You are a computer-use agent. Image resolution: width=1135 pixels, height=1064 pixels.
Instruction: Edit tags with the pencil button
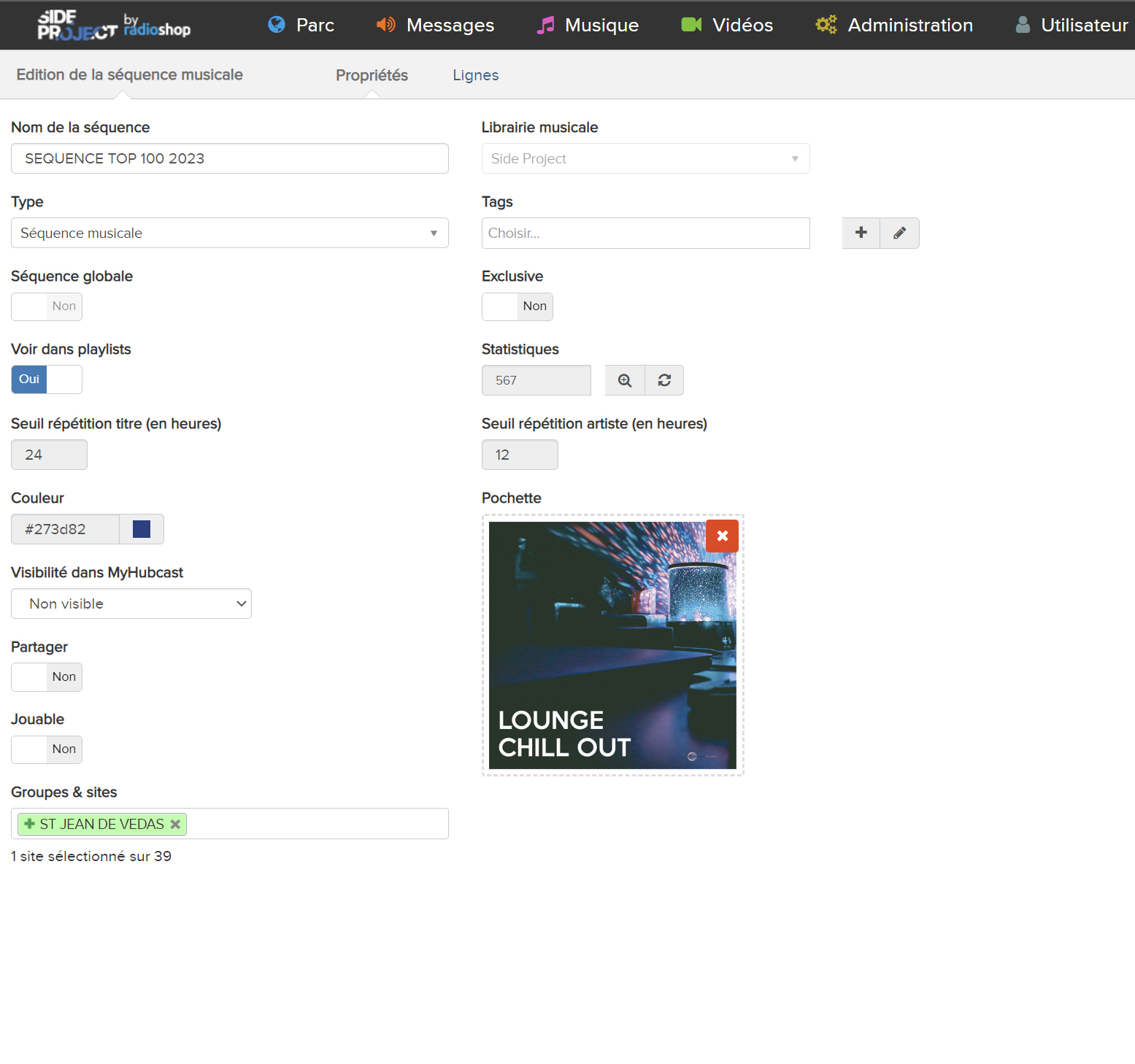click(900, 233)
